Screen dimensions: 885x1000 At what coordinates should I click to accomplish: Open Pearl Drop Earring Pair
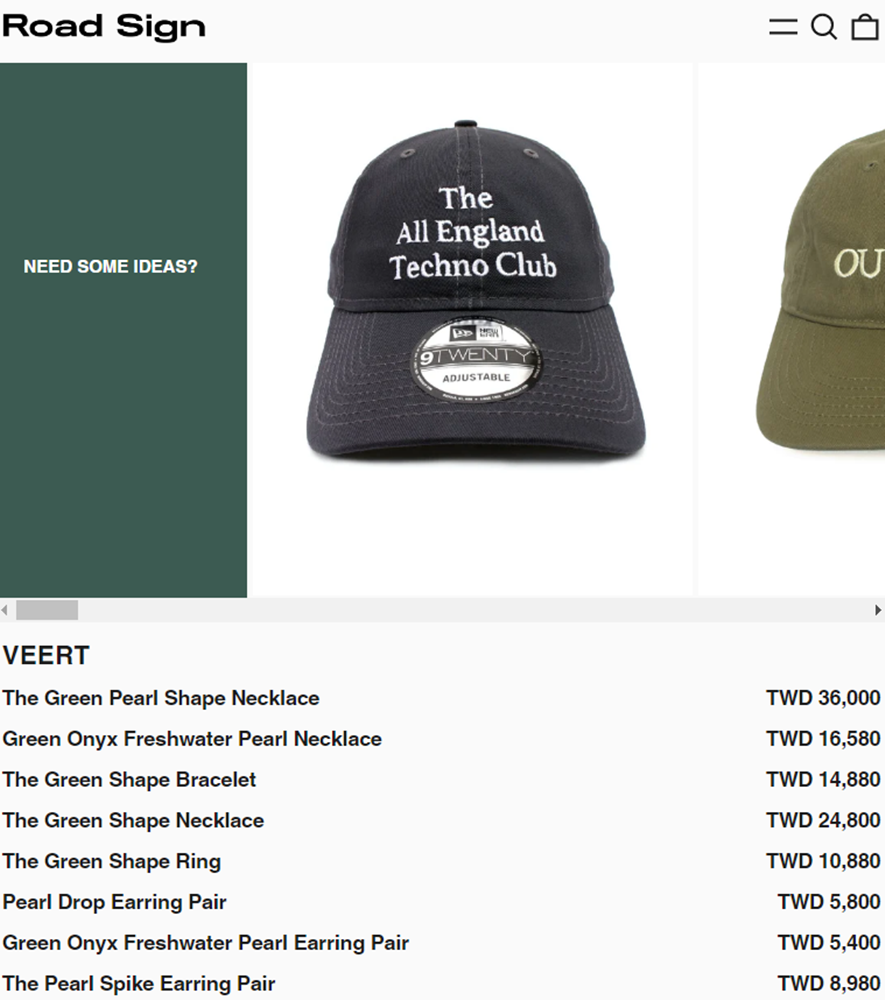(115, 902)
